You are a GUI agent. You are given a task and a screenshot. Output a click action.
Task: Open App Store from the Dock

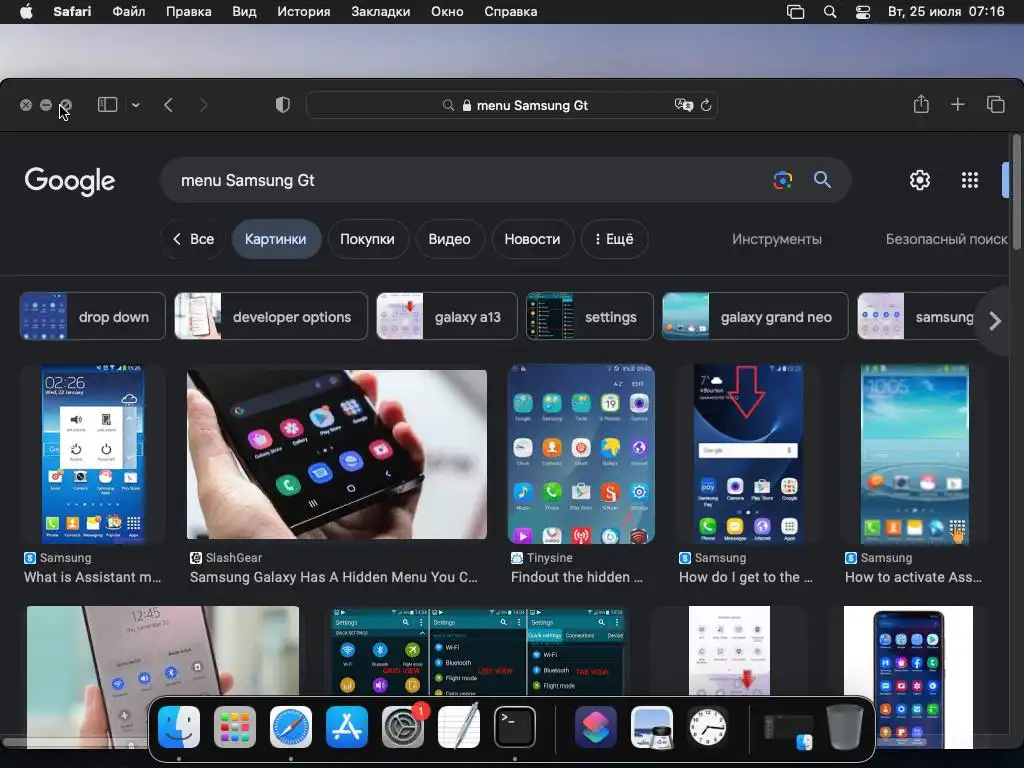[x=347, y=727]
